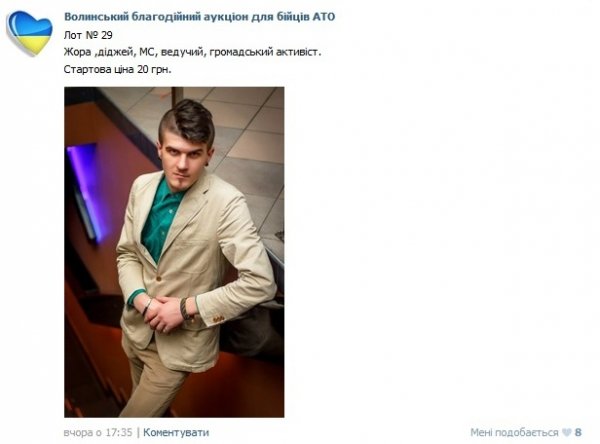Click the clasped hands with bracelets

pyautogui.click(x=165, y=312)
